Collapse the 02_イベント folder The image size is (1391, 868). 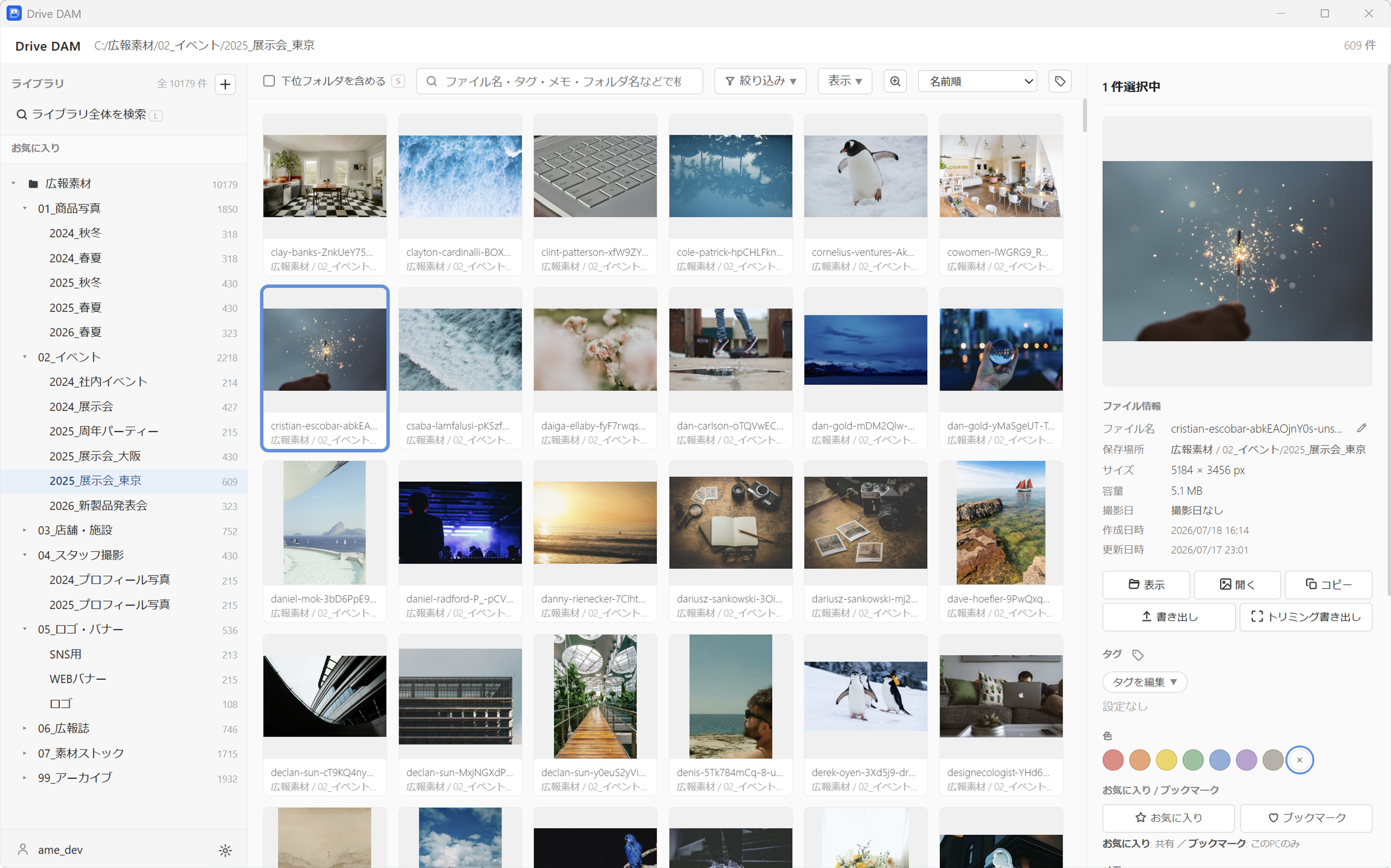click(x=24, y=357)
